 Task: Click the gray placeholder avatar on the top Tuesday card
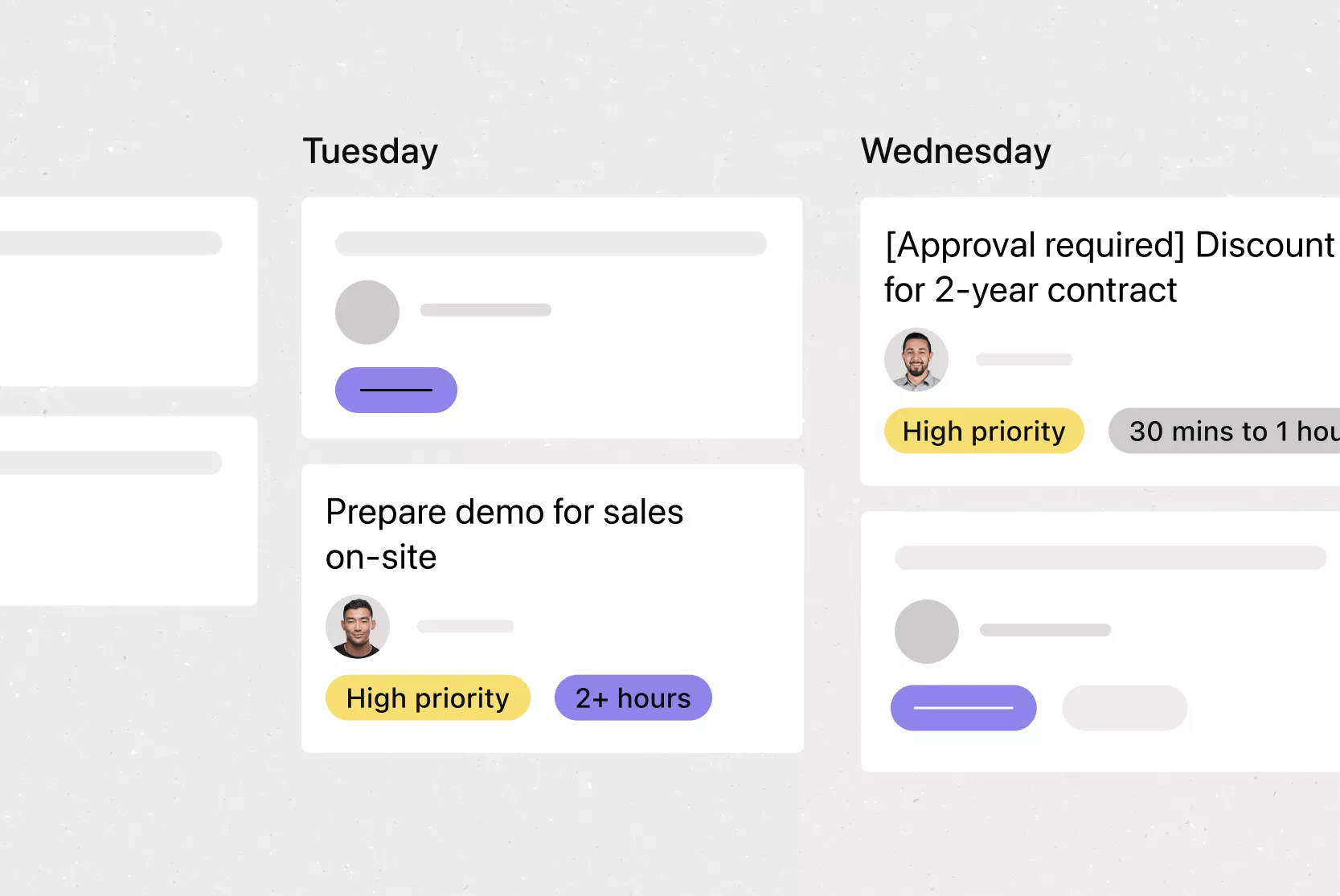point(367,313)
